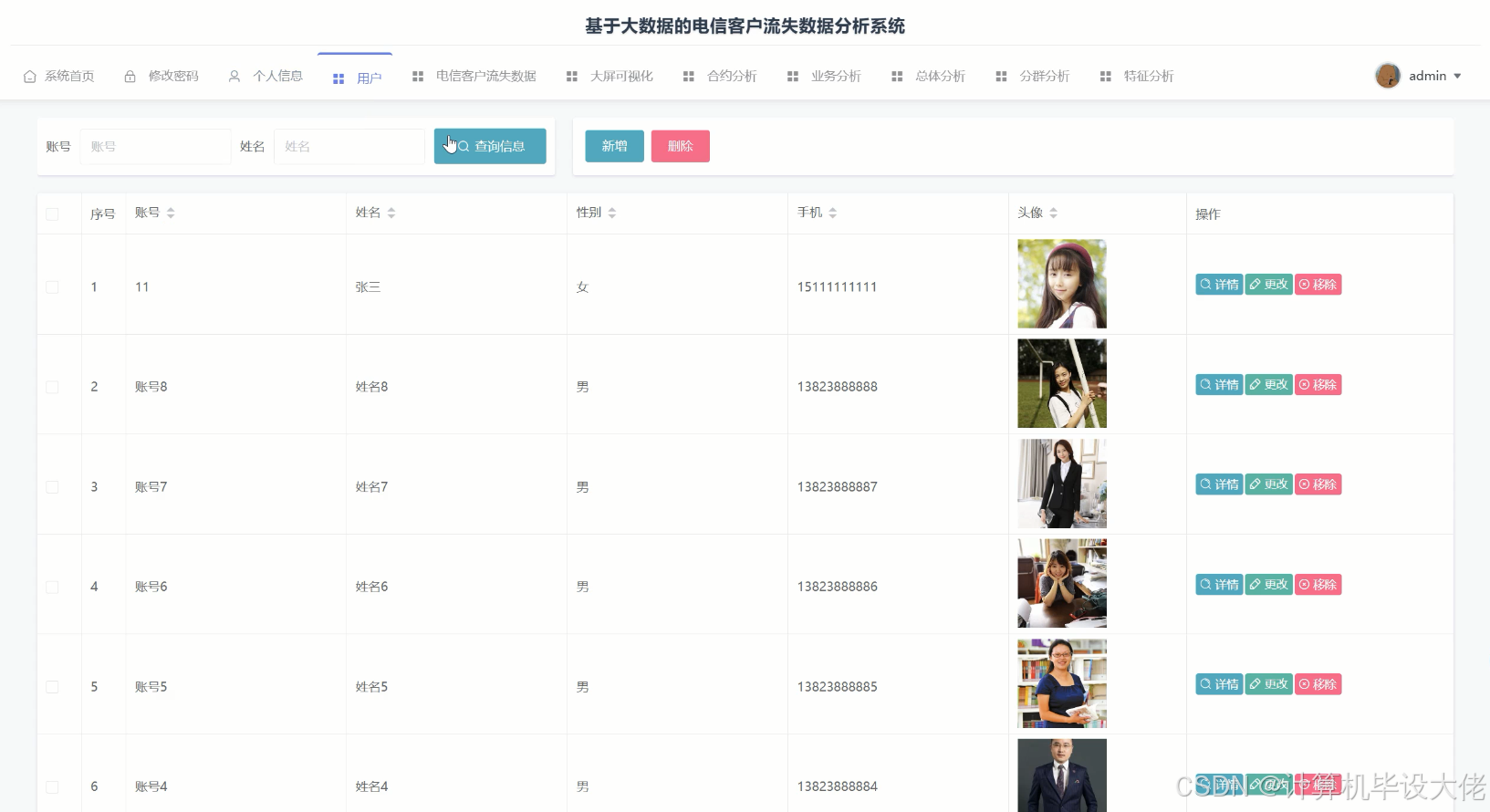Viewport: 1490px width, 812px height.
Task: Open the 修改密码 tab
Action: point(162,77)
